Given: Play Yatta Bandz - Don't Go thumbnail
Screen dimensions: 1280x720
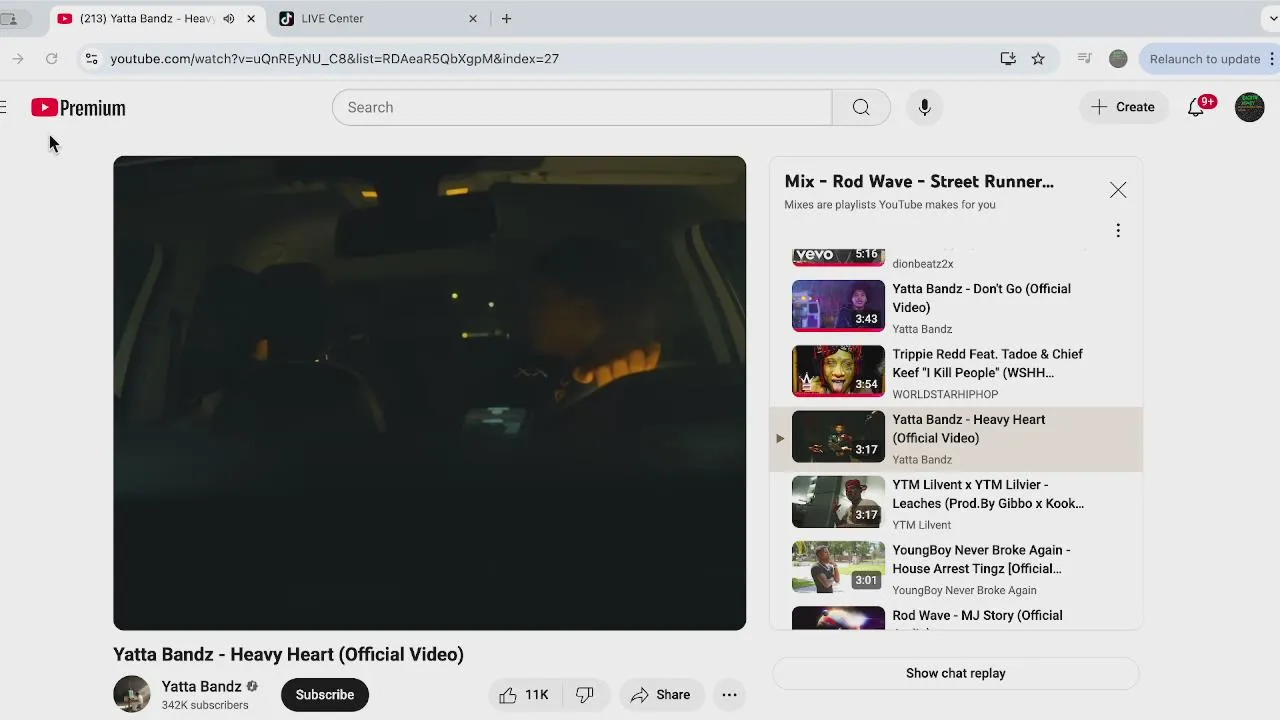Looking at the screenshot, I should pyautogui.click(x=838, y=306).
